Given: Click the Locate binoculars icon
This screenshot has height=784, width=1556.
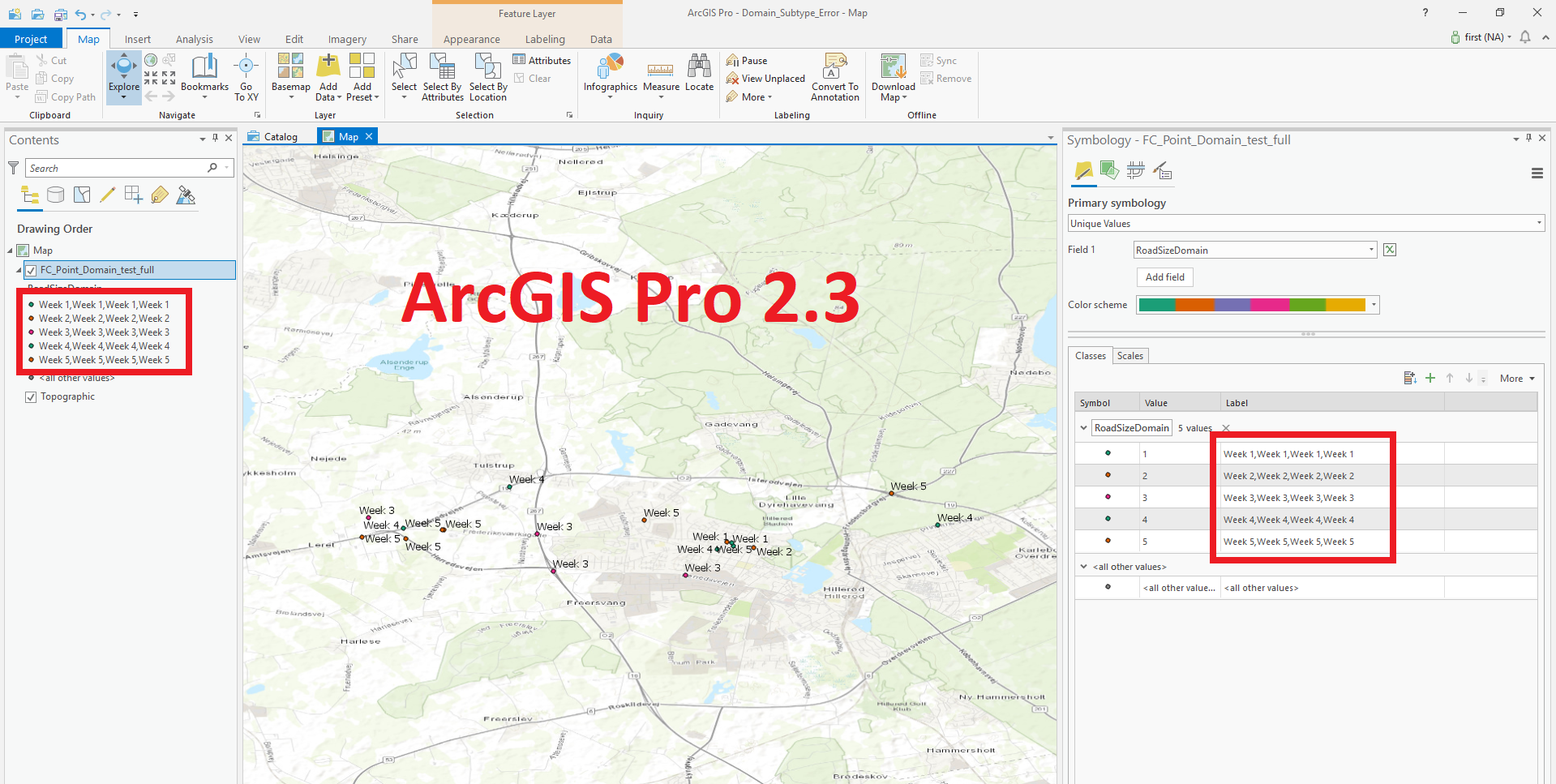Looking at the screenshot, I should 699,66.
